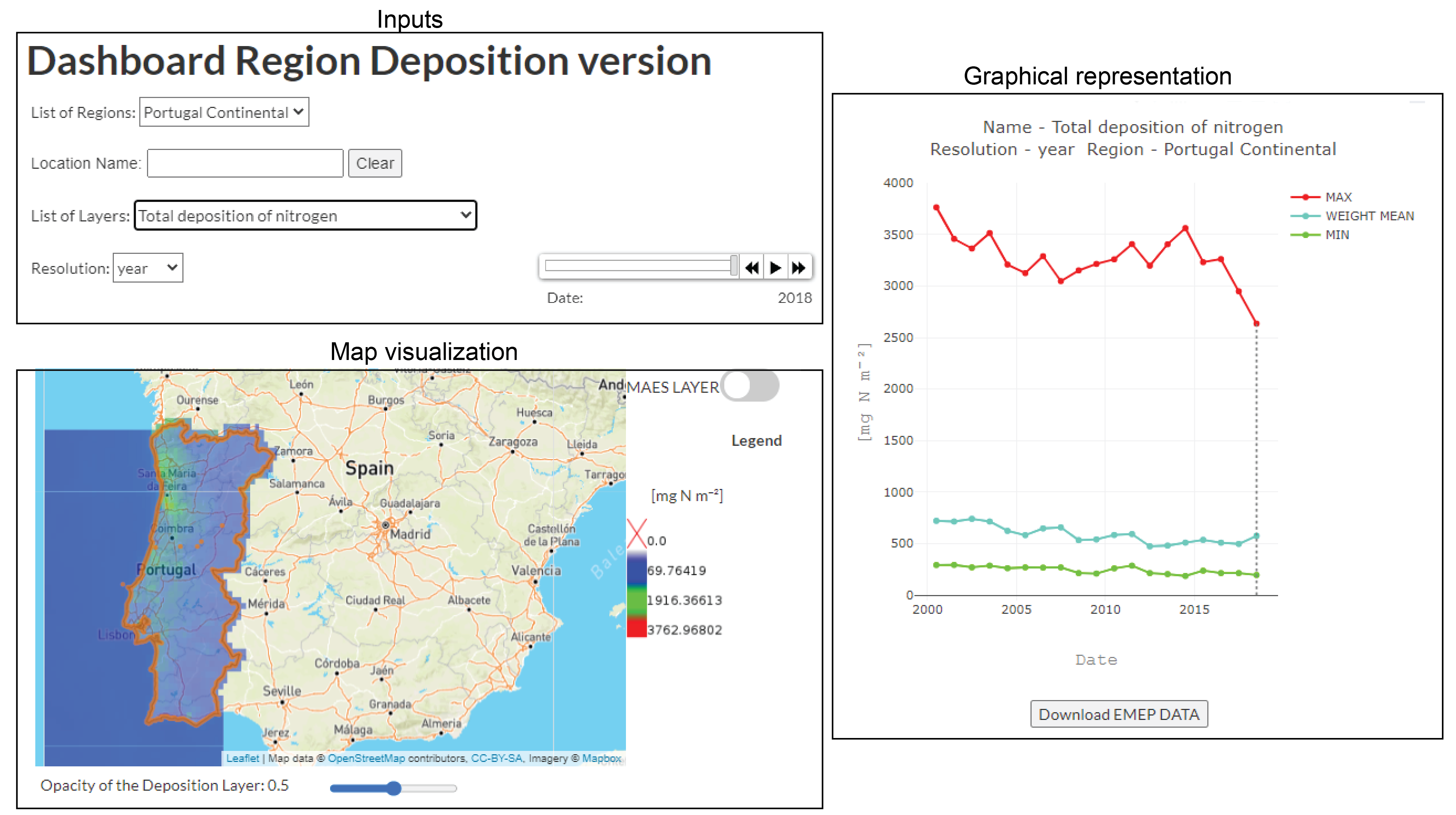Viewport: 1456px width, 815px height.
Task: Open the Leaflet attribution link
Action: point(242,759)
